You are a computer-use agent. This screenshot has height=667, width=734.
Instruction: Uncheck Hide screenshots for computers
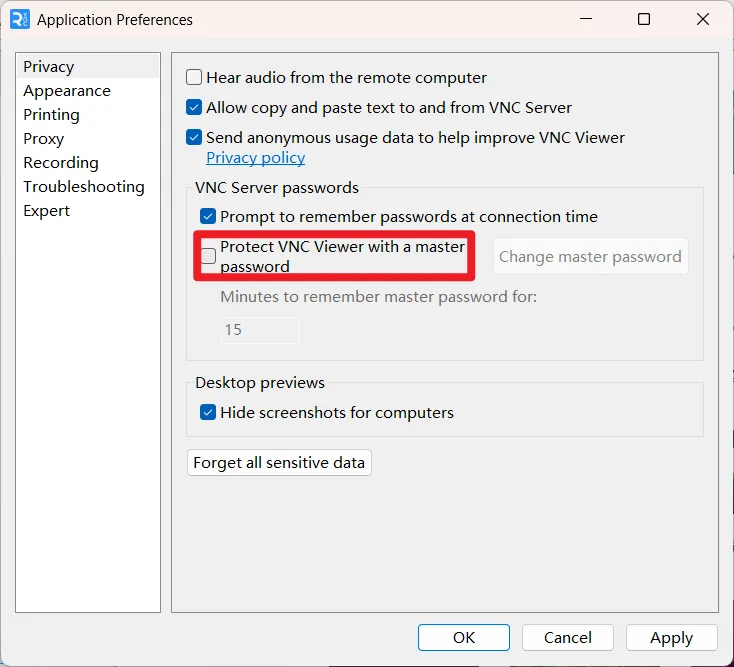coord(208,412)
